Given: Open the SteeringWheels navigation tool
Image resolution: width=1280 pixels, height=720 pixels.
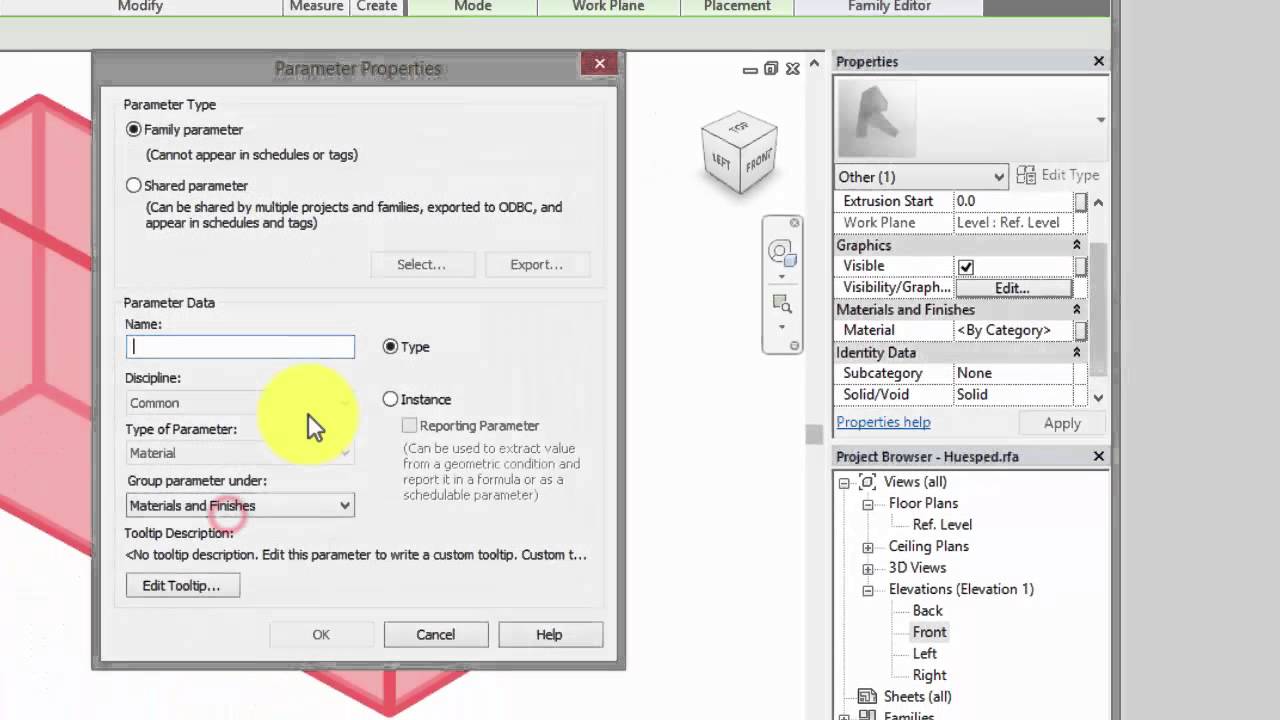Looking at the screenshot, I should point(781,252).
